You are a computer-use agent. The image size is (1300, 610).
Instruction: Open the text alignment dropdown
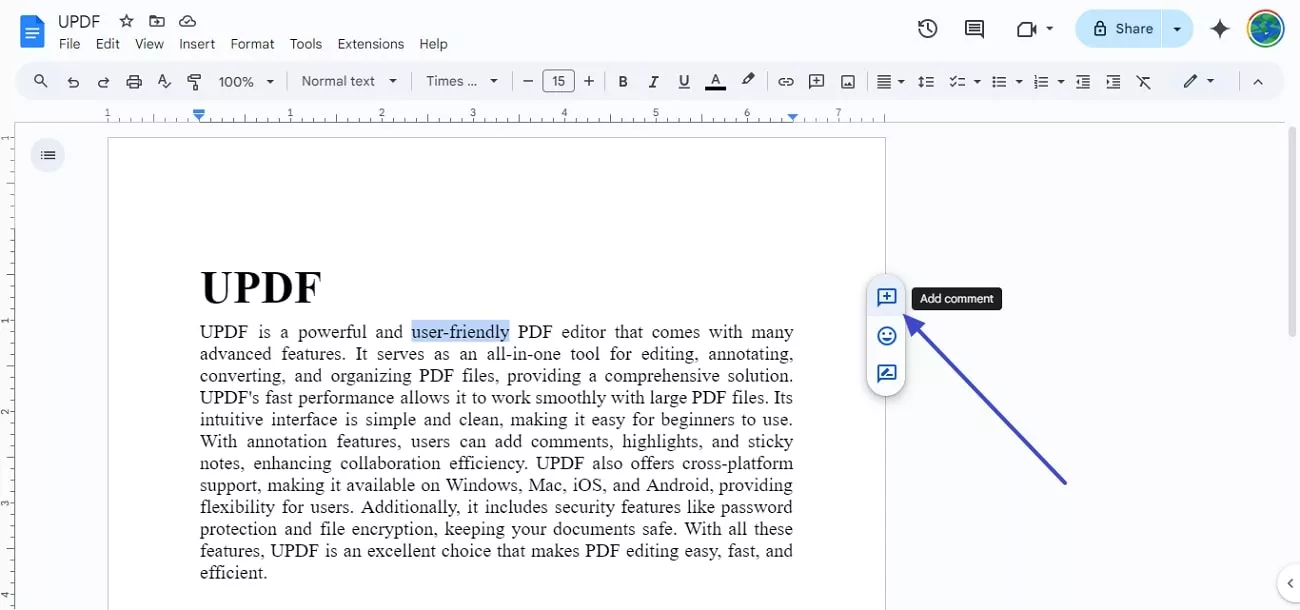click(x=890, y=82)
